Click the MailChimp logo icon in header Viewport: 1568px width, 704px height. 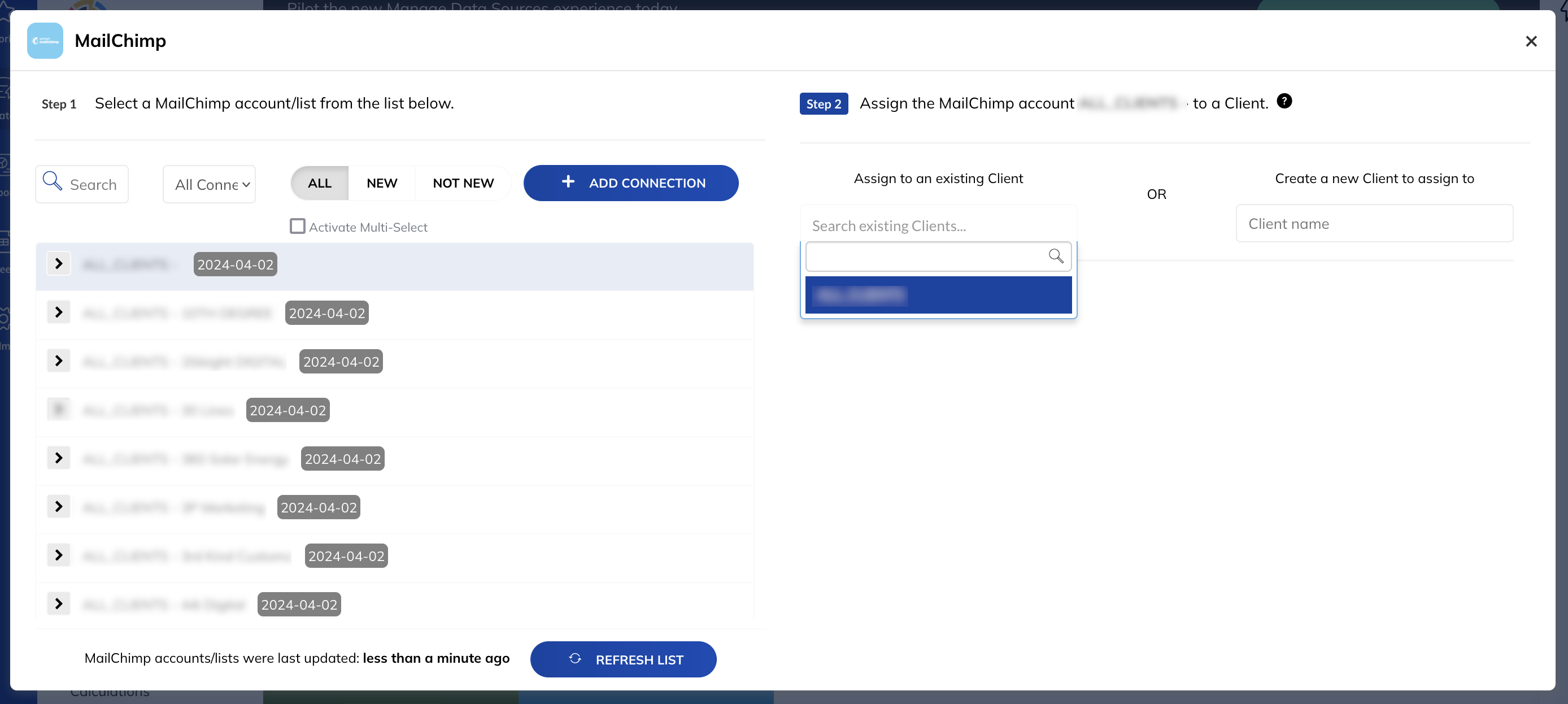tap(45, 41)
